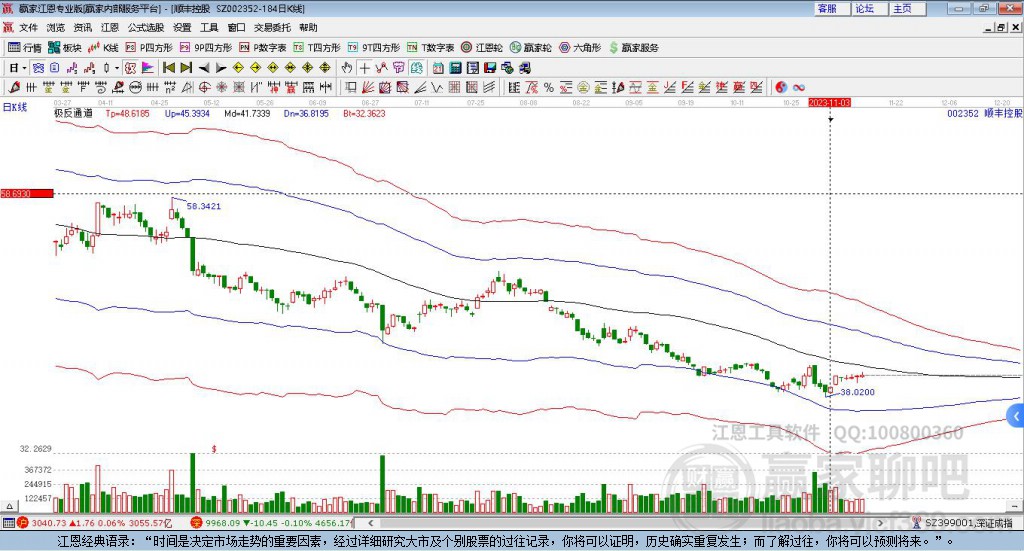Open the 板块 sector view
Screen dimensions: 1024x551
pyautogui.click(x=65, y=48)
